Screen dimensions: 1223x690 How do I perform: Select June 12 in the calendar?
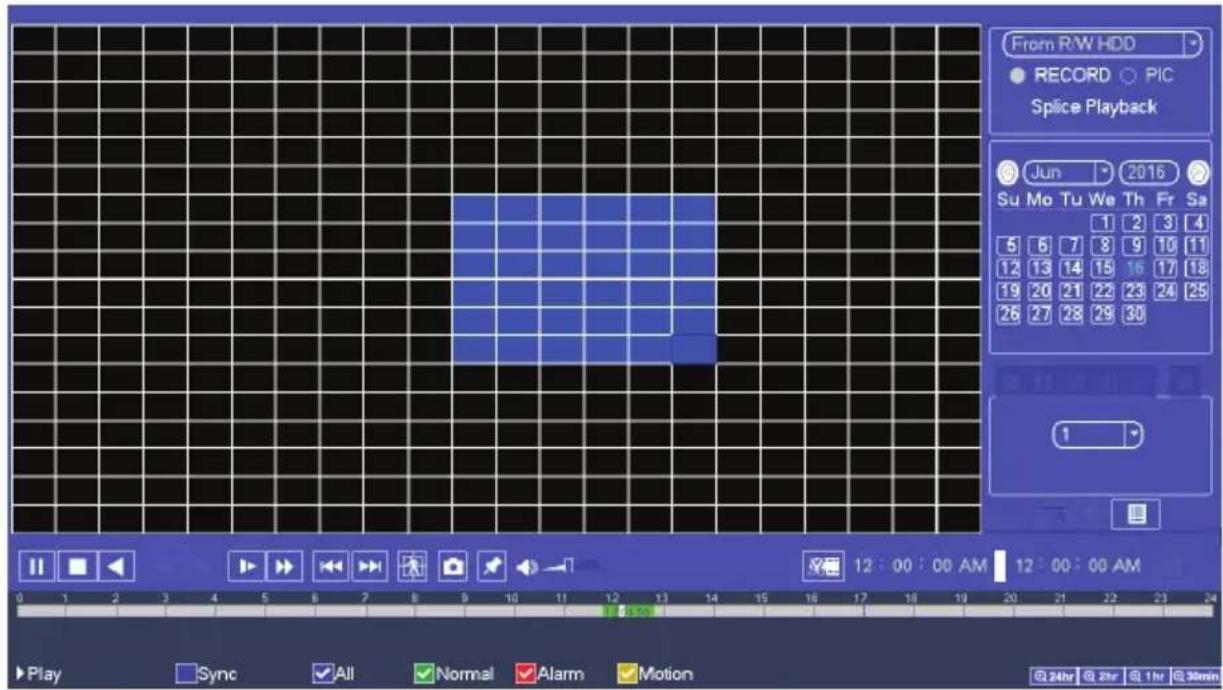coord(1009,268)
